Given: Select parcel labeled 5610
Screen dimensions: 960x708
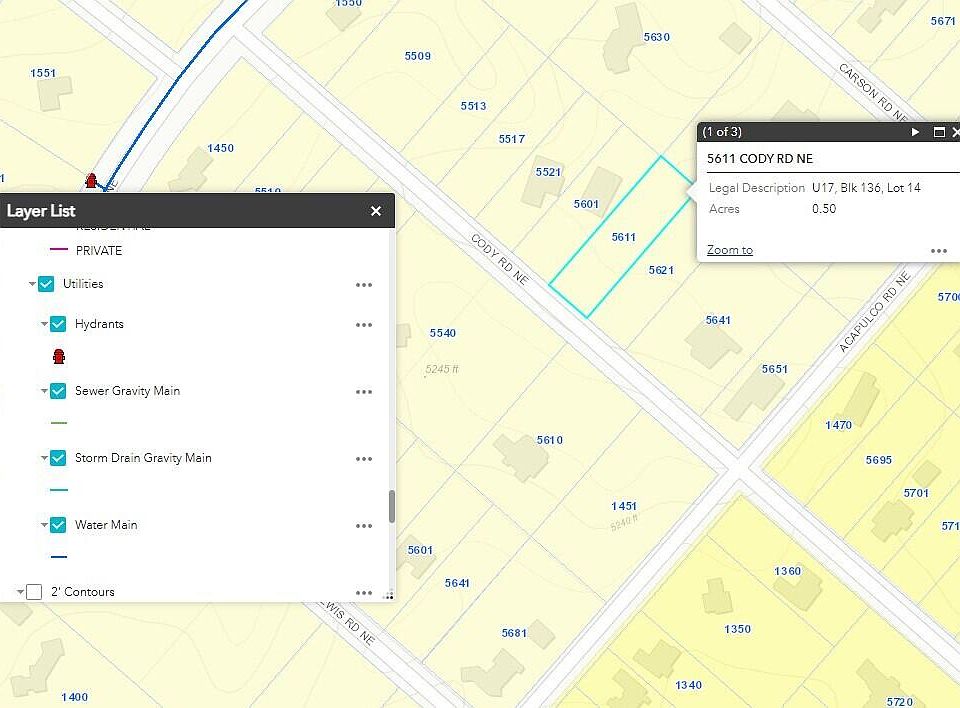Looking at the screenshot, I should (x=550, y=440).
